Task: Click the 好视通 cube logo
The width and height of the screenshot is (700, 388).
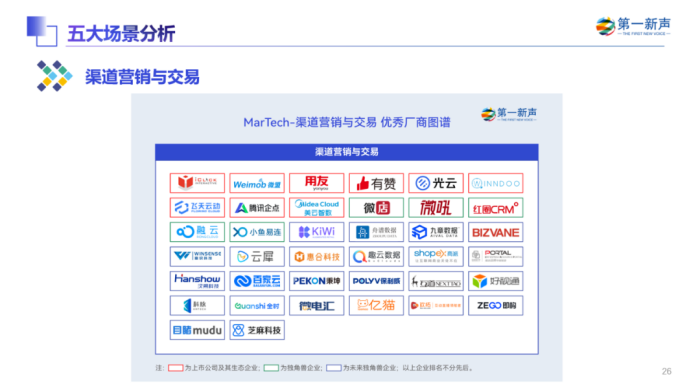Action: [496, 281]
